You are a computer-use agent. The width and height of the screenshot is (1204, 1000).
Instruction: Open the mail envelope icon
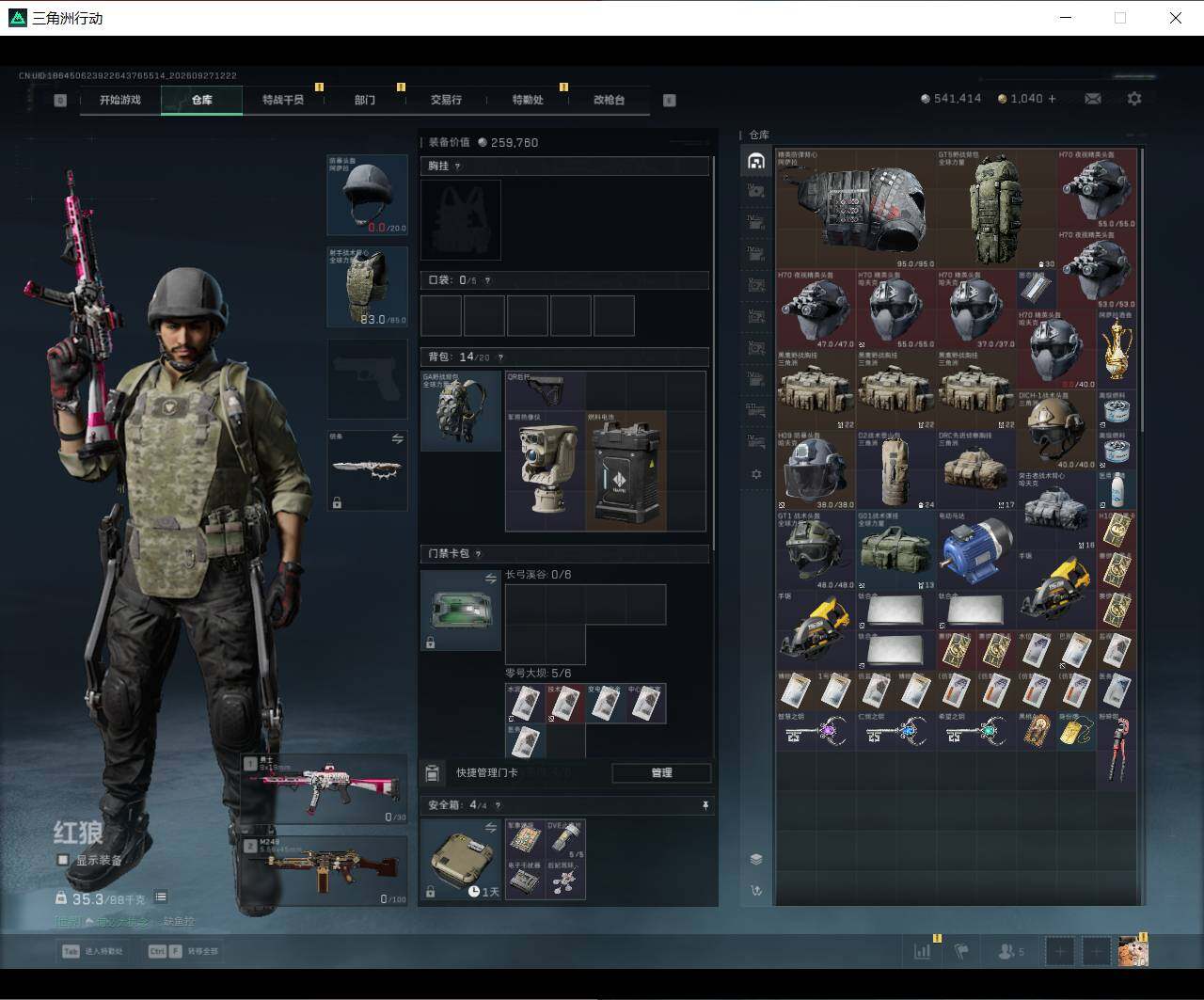[1093, 99]
